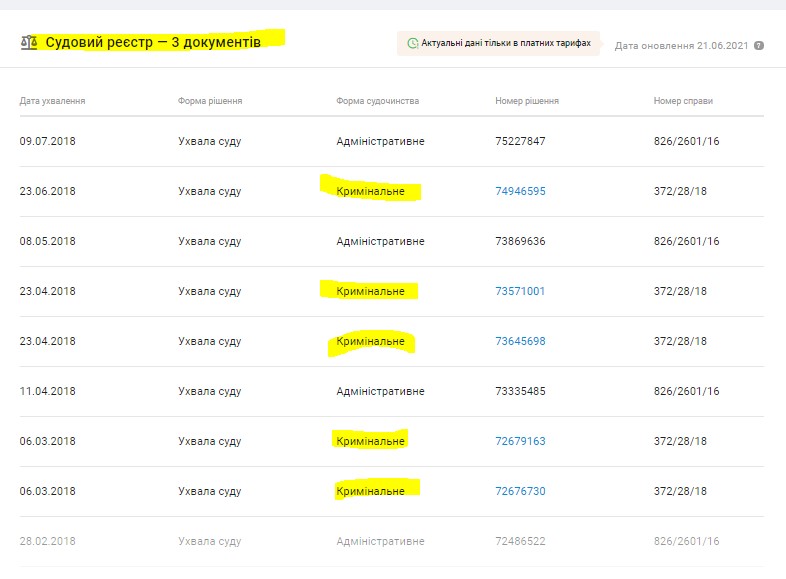Open decision link 73571001

[x=520, y=291]
